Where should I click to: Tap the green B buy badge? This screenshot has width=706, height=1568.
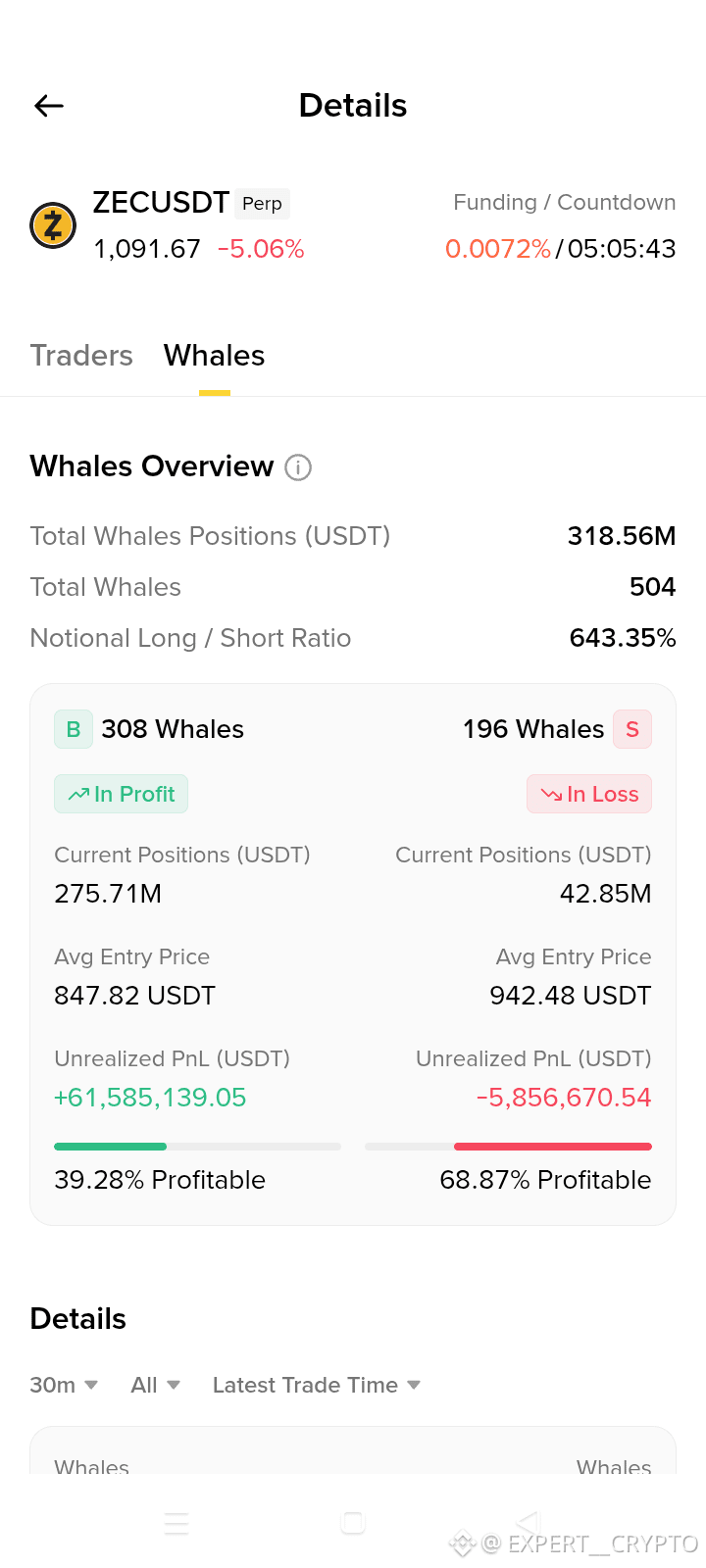74,729
